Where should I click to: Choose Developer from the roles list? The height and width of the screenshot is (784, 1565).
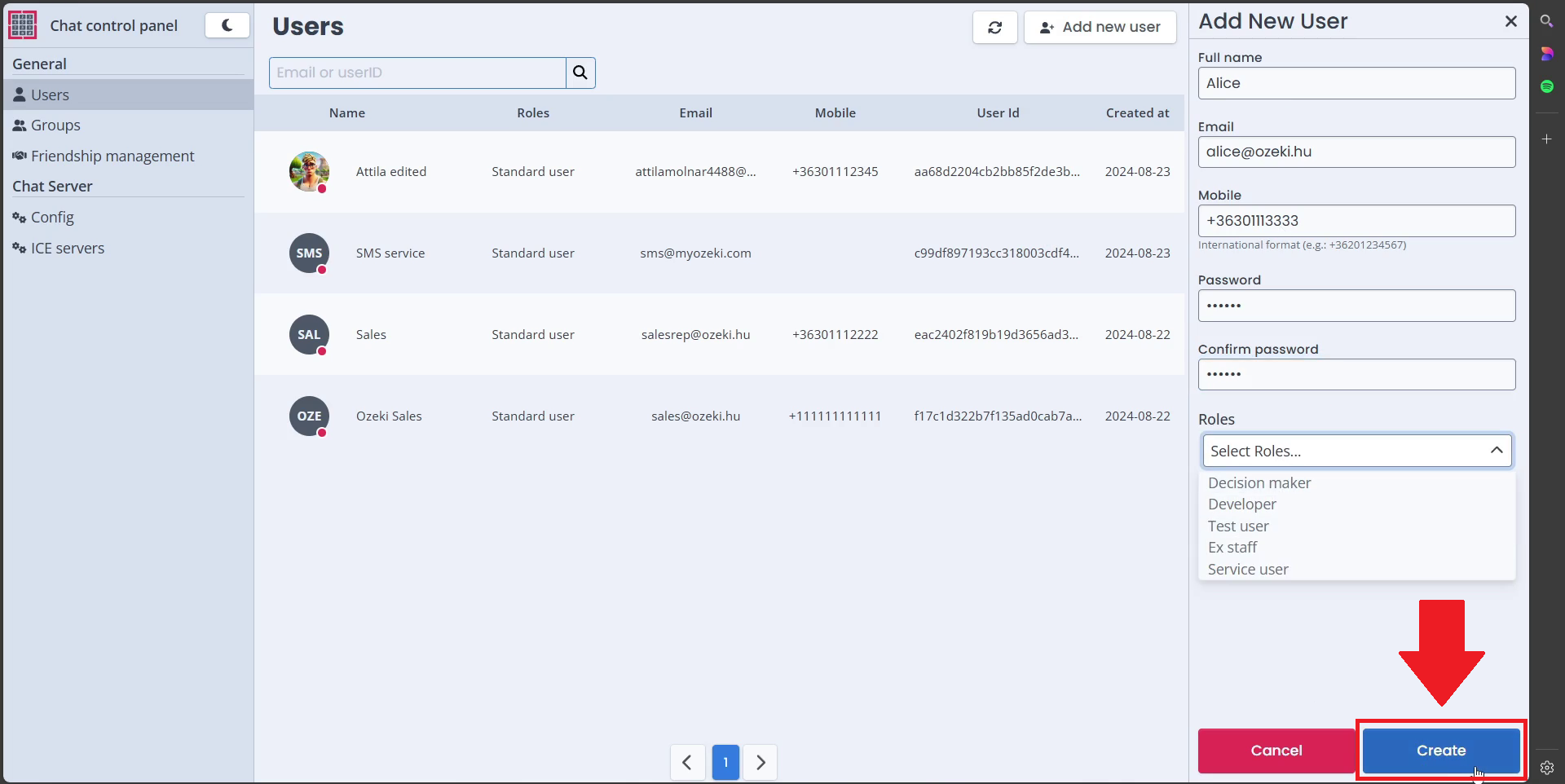(x=1241, y=504)
